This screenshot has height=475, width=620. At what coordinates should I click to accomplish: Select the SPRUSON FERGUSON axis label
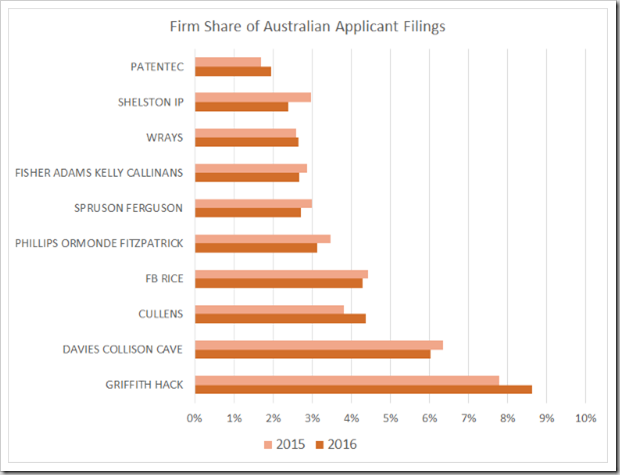(x=129, y=208)
